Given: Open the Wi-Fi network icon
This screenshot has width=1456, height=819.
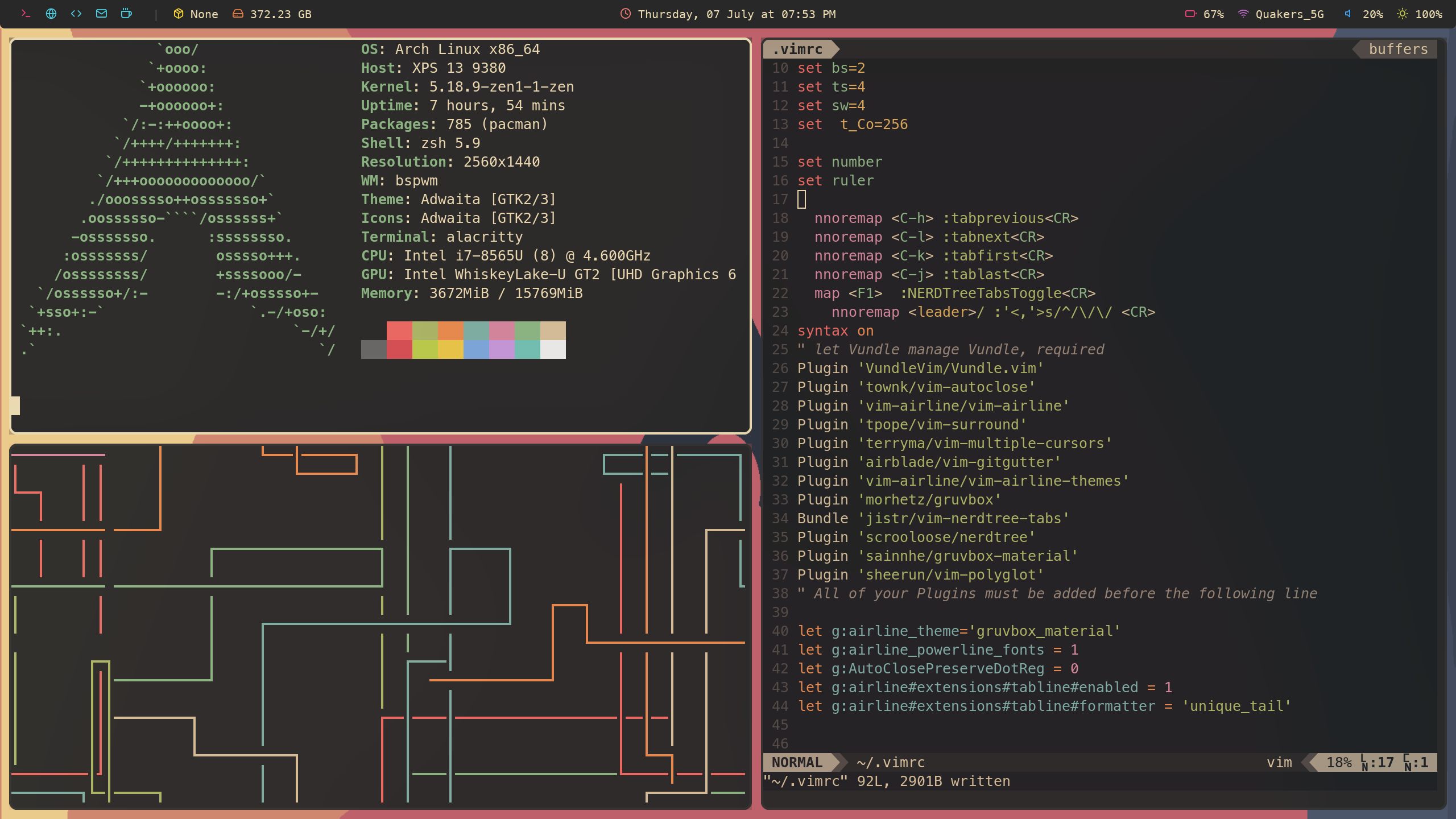Looking at the screenshot, I should pyautogui.click(x=1243, y=14).
